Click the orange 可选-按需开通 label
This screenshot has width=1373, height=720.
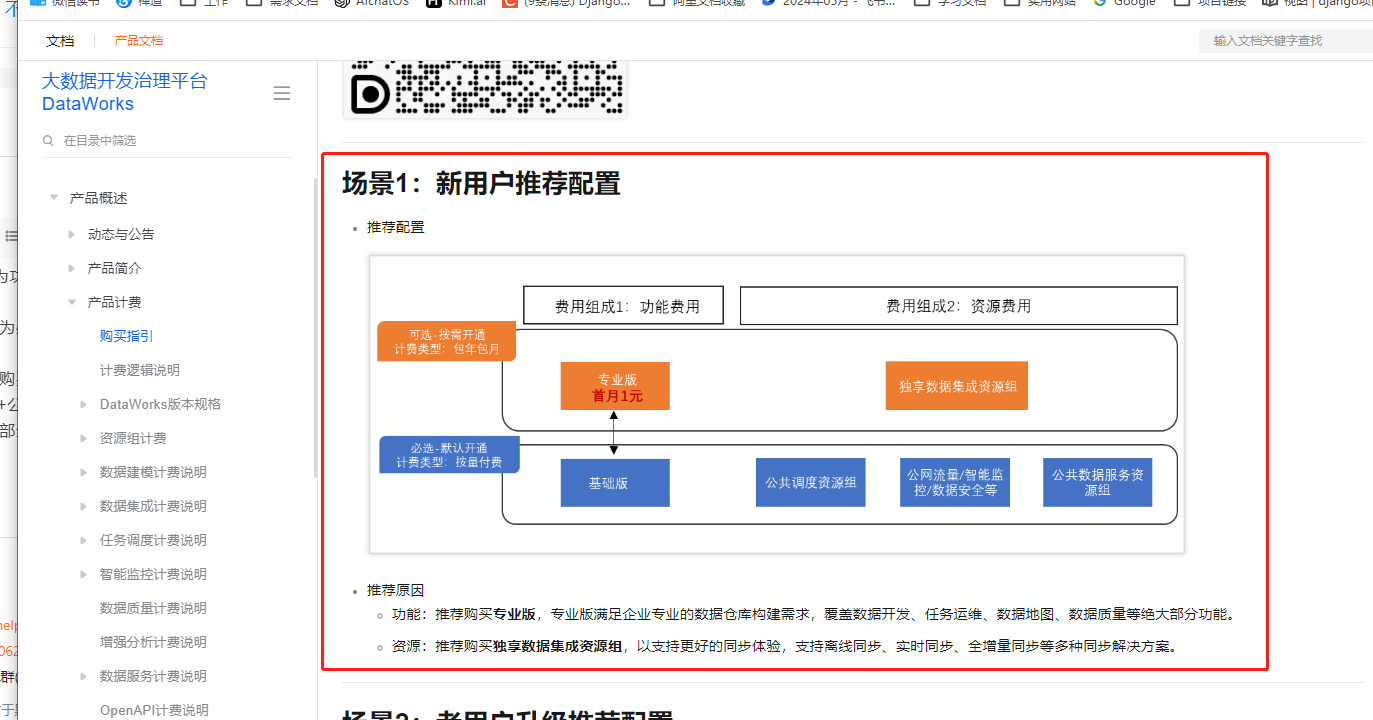(446, 342)
